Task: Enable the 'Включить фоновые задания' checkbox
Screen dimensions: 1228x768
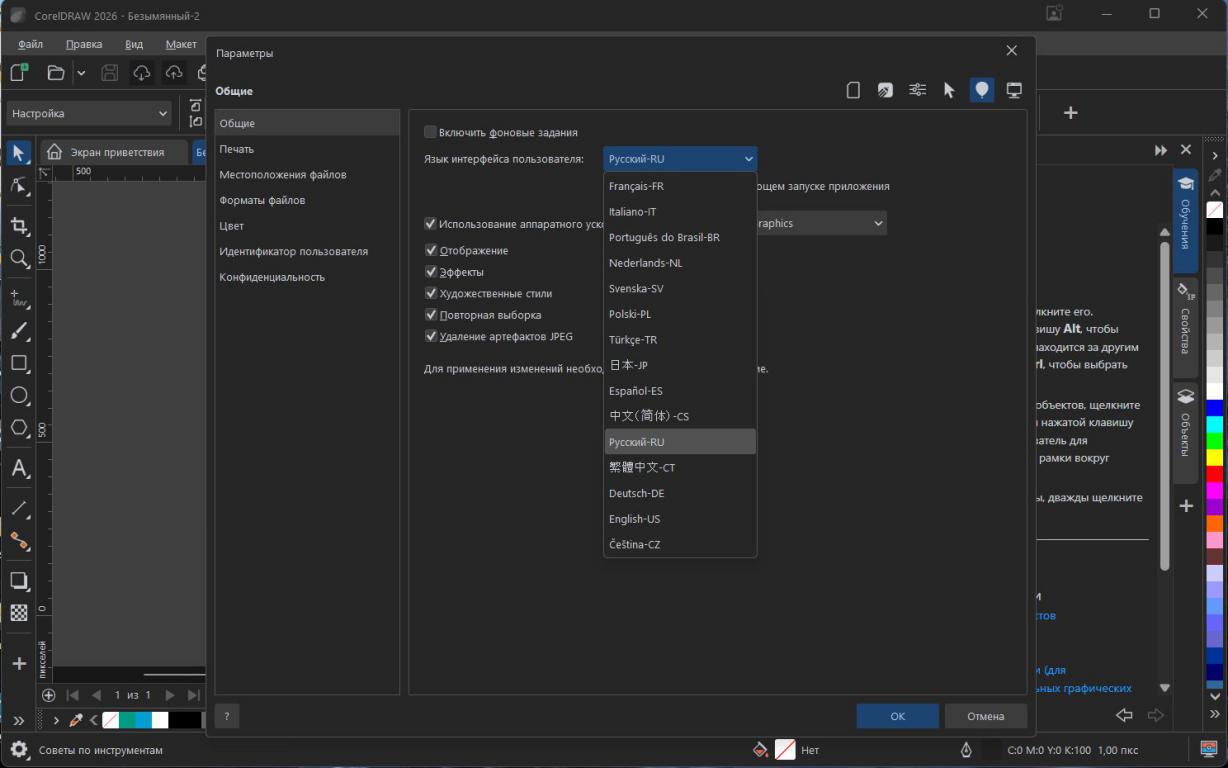Action: tap(431, 132)
